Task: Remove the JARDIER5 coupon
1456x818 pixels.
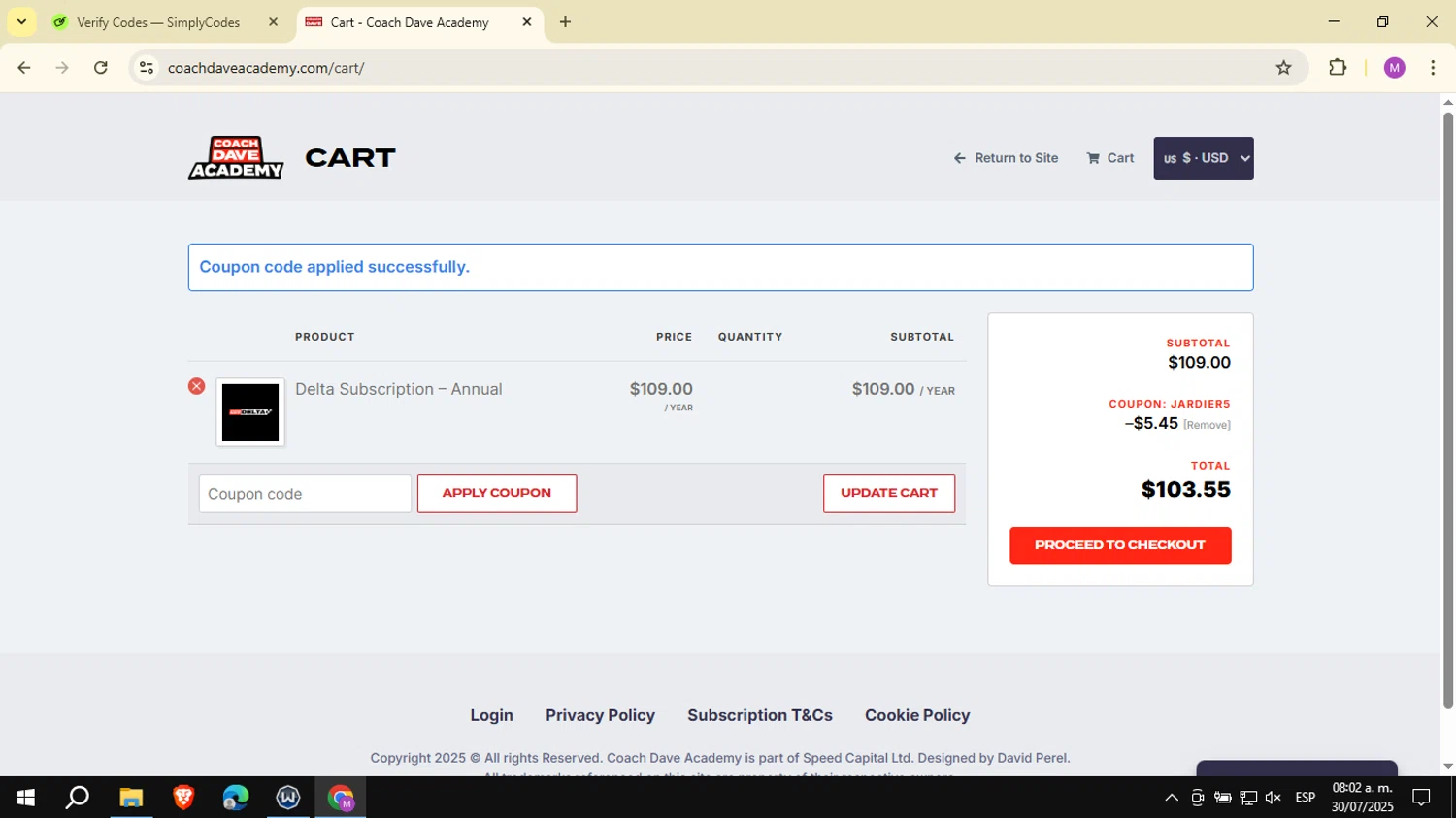Action: [1207, 425]
